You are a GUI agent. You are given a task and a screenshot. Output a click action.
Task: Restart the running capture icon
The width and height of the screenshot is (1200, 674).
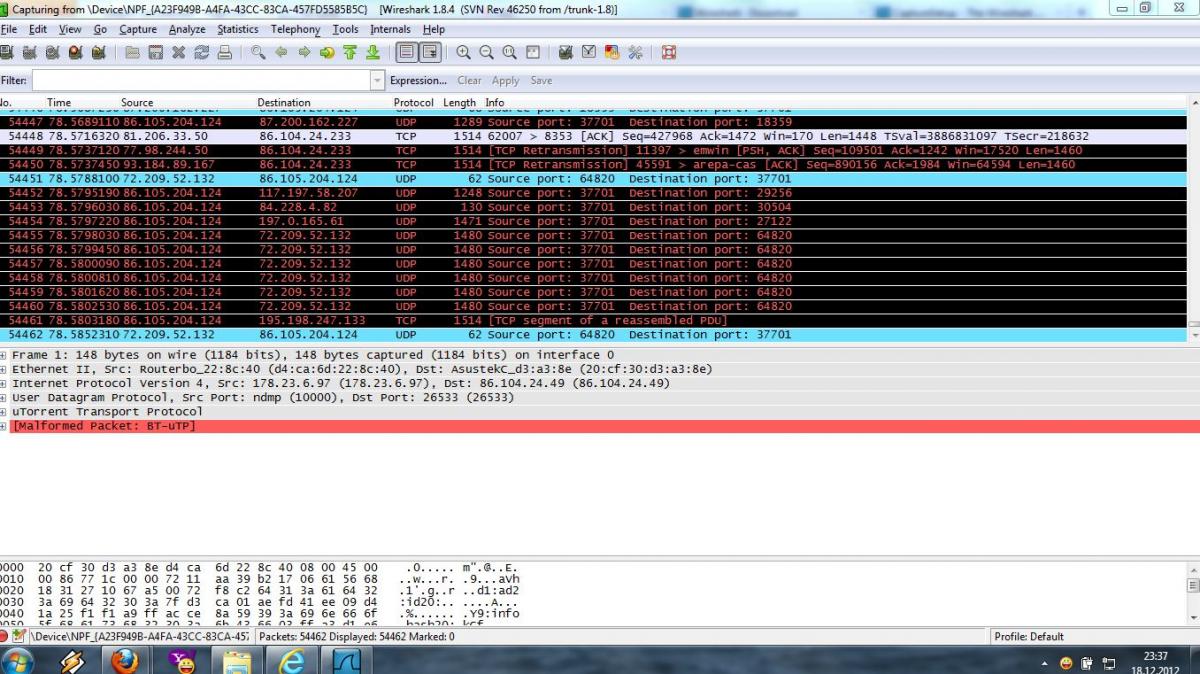98,52
